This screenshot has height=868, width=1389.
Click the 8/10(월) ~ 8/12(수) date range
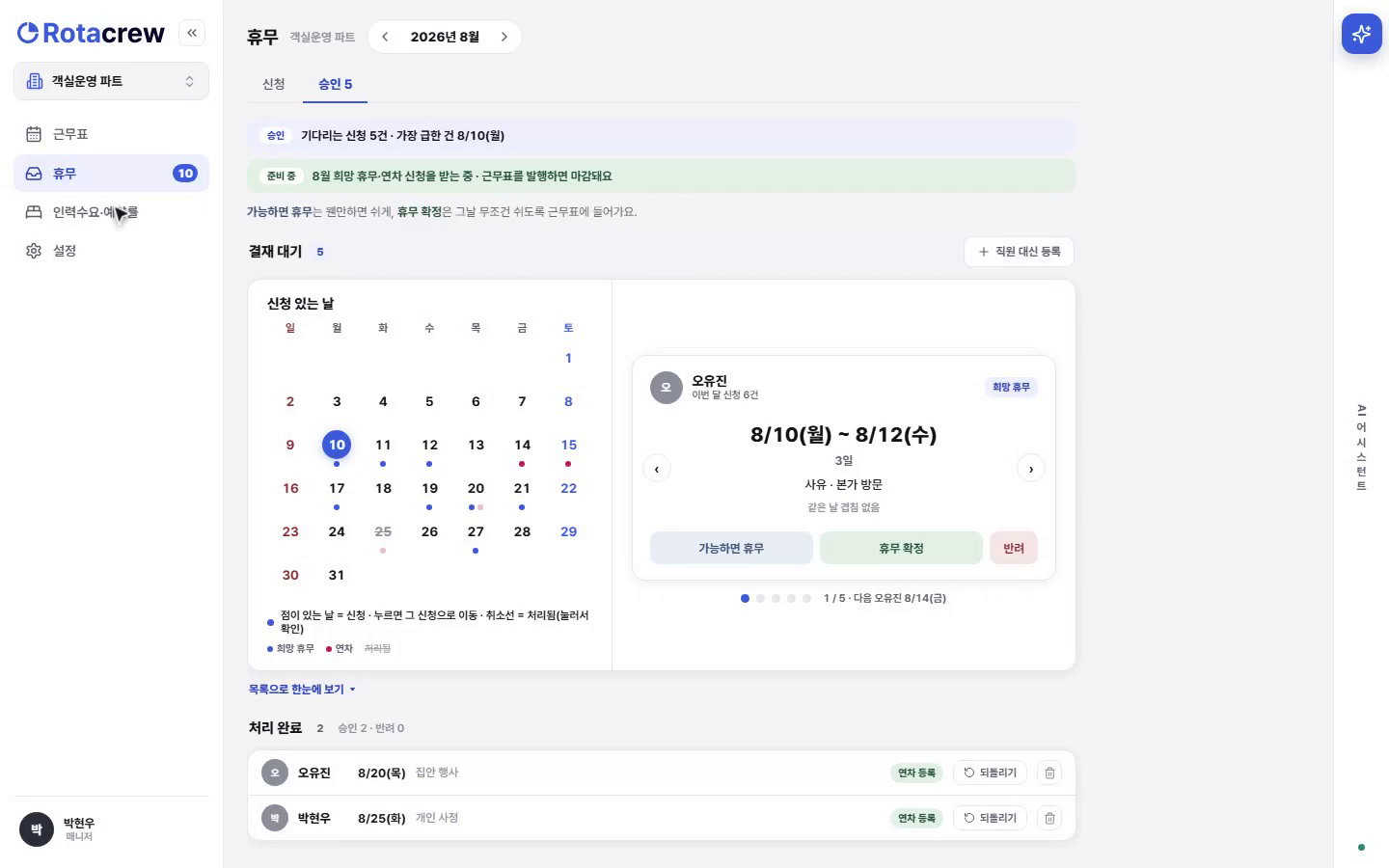coord(844,434)
